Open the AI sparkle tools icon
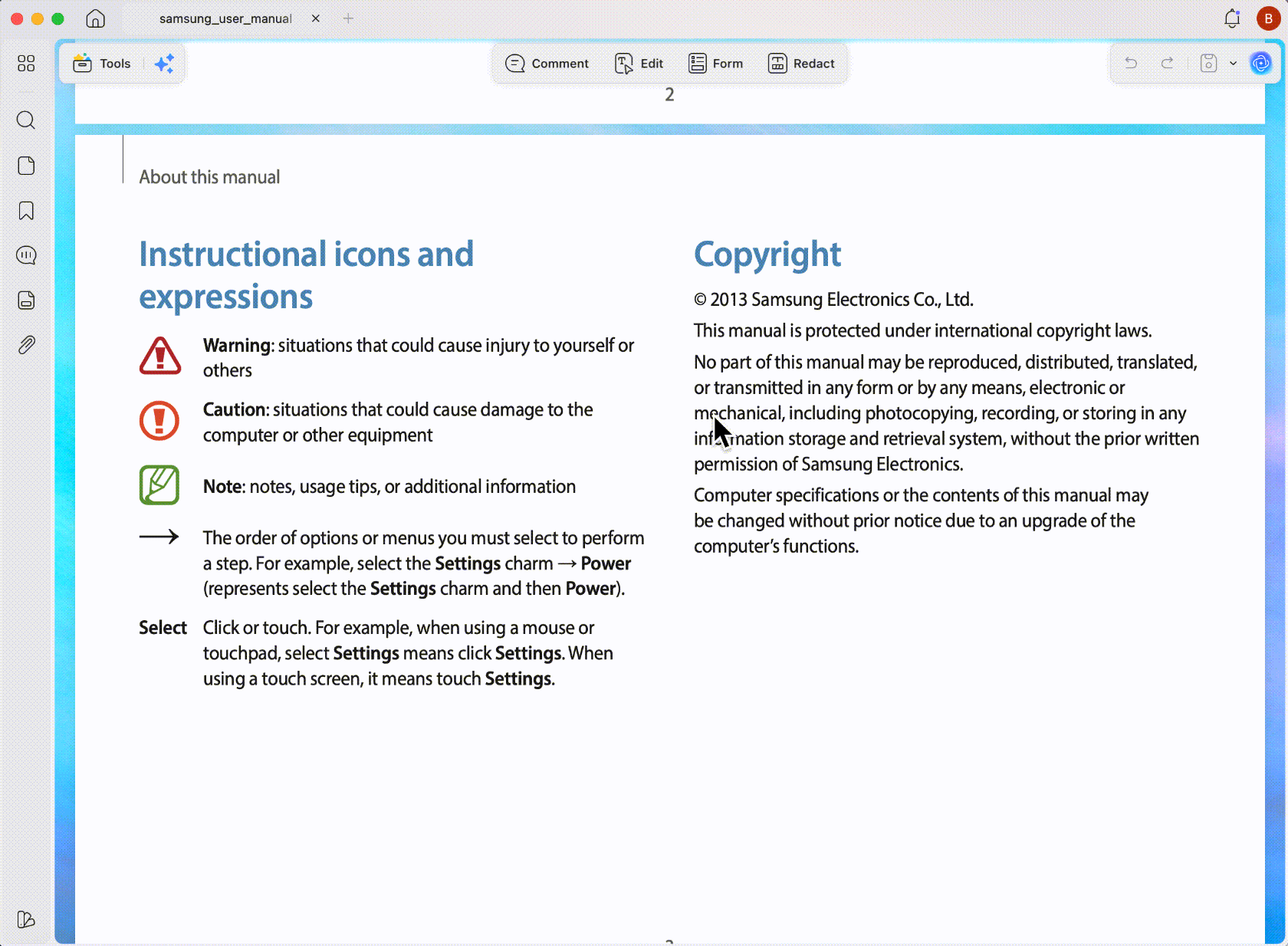Screen dimensions: 1288x946 coord(164,64)
